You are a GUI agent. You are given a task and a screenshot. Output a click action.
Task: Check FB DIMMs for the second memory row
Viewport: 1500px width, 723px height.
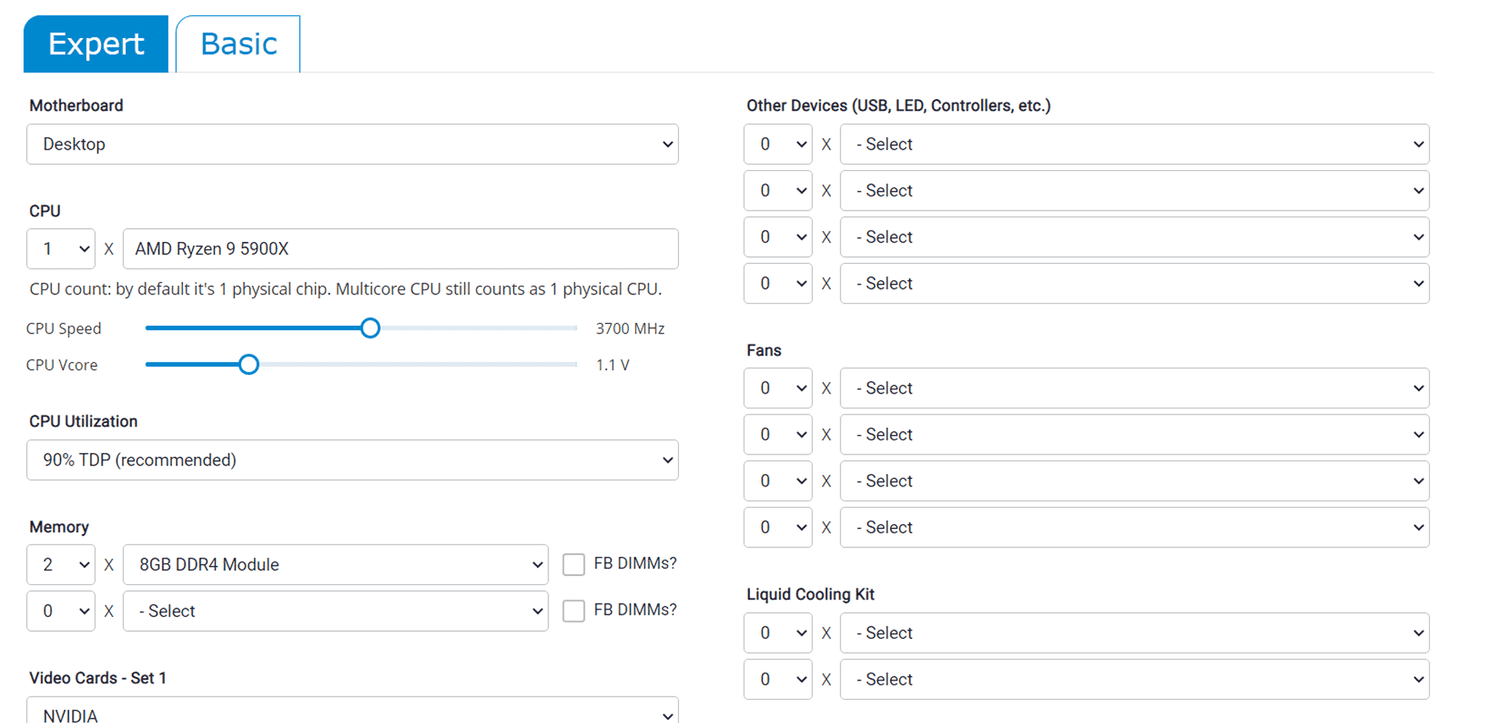[574, 611]
